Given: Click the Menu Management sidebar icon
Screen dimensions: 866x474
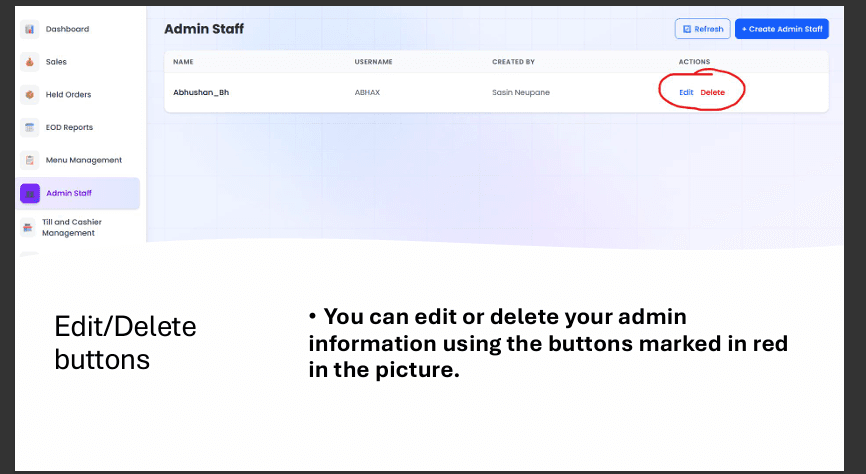Looking at the screenshot, I should coord(30,160).
